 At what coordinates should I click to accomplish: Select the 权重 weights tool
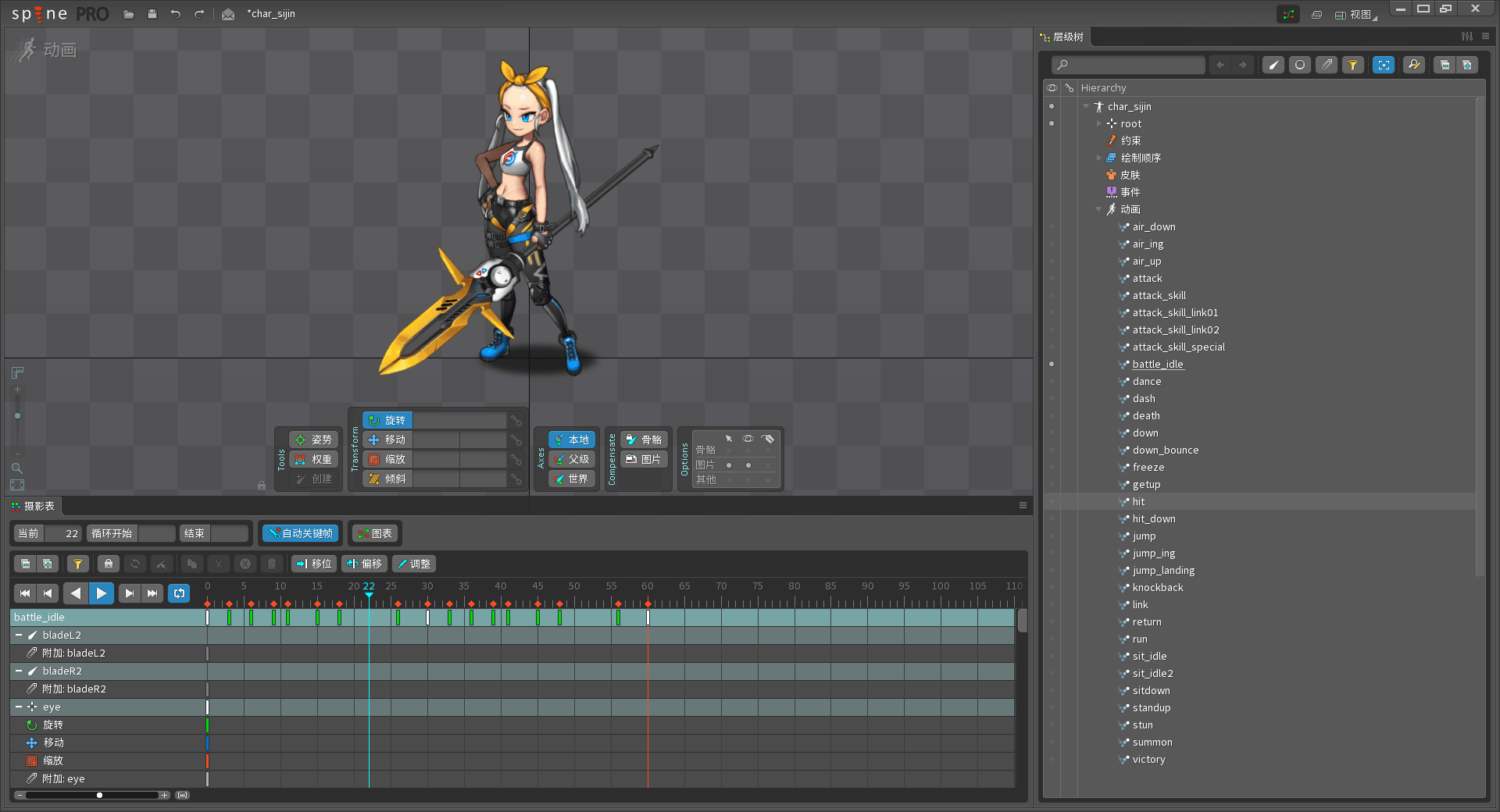(x=313, y=459)
